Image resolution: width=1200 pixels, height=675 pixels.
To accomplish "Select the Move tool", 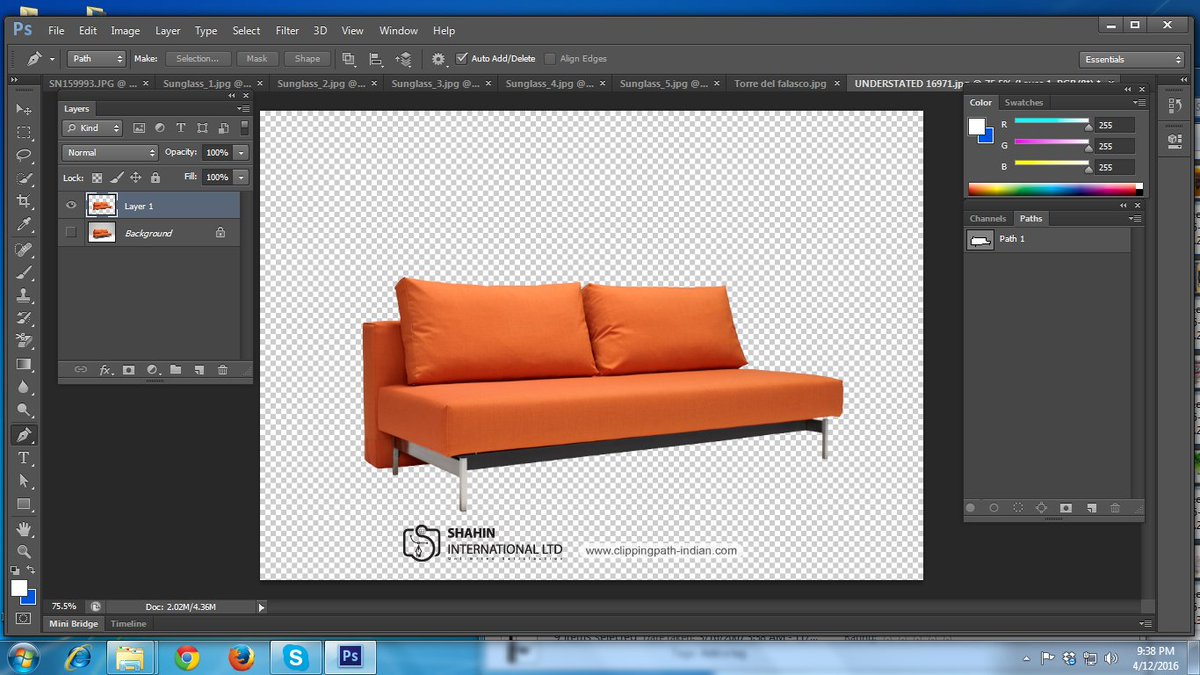I will [x=24, y=109].
